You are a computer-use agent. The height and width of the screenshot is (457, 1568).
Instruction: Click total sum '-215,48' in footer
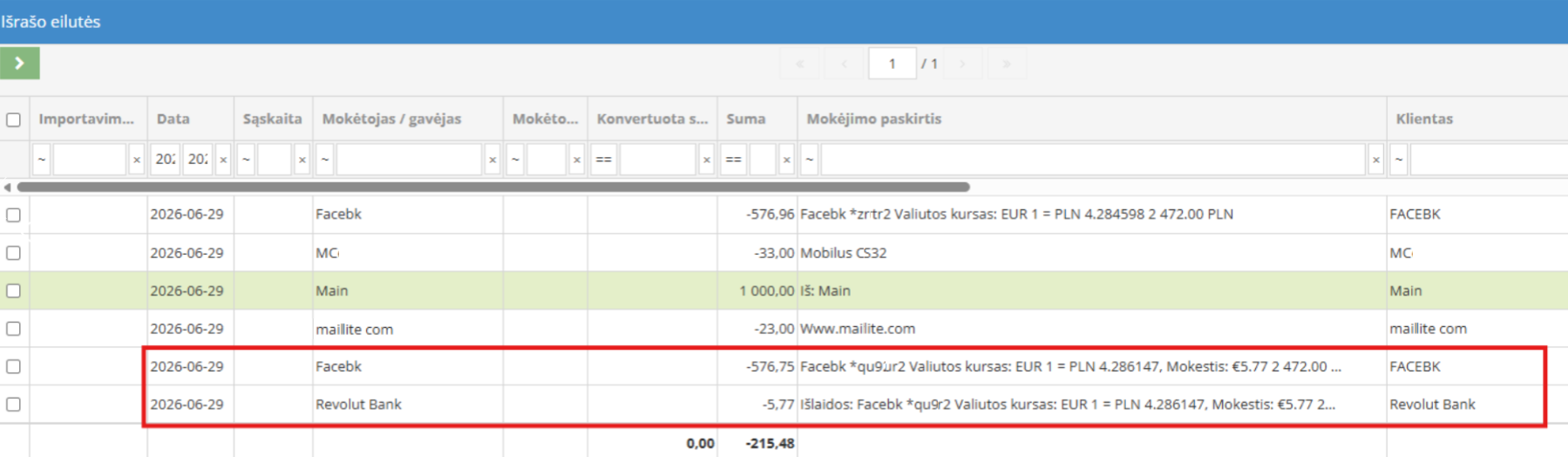pos(770,443)
